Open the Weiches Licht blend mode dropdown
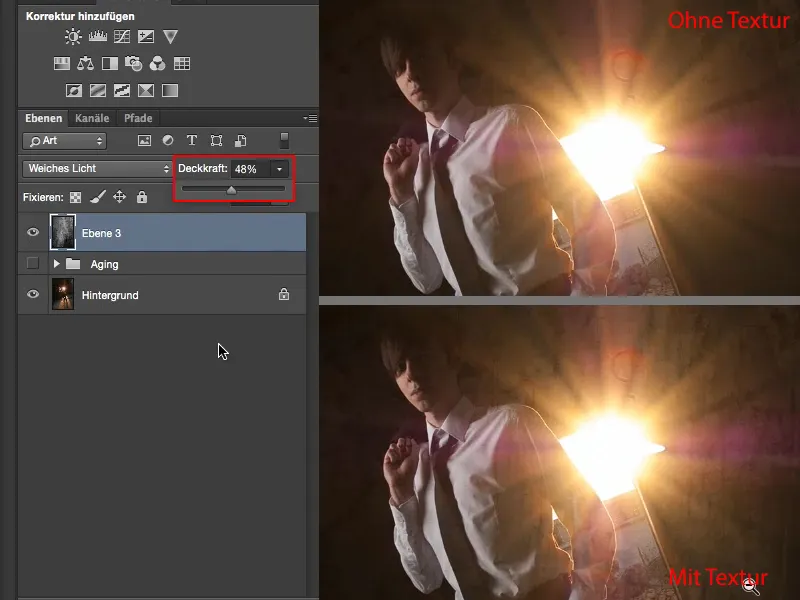 point(95,168)
